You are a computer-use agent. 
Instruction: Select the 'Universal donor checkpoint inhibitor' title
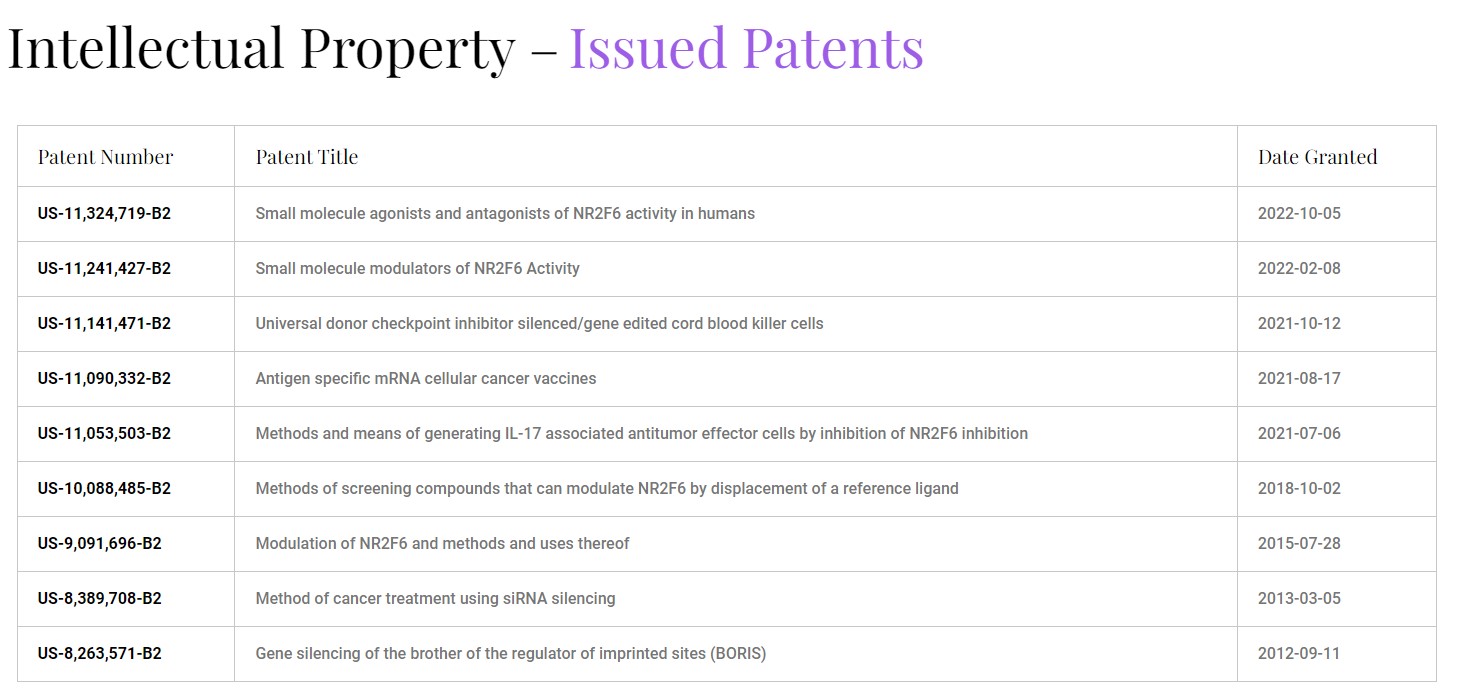point(540,323)
